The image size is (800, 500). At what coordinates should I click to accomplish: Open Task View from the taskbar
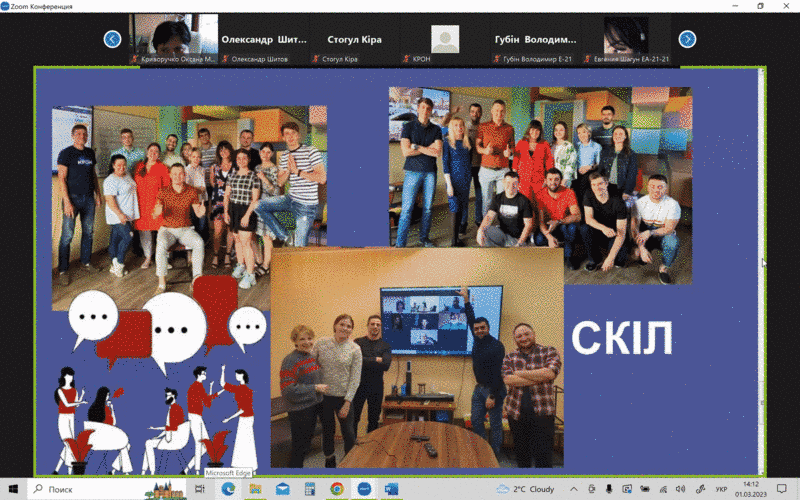coord(201,489)
